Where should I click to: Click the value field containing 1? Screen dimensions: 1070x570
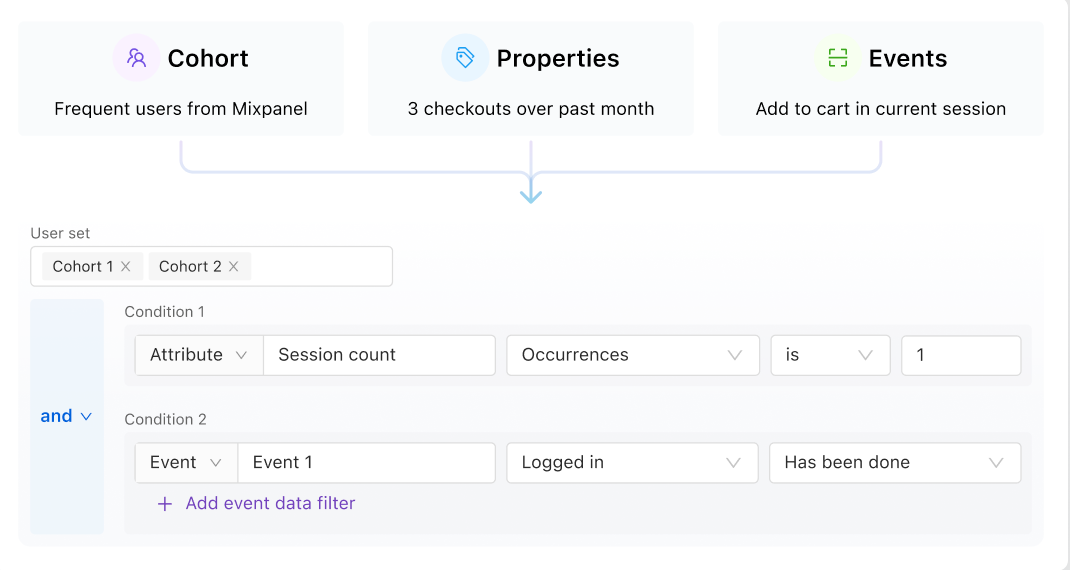tap(961, 355)
